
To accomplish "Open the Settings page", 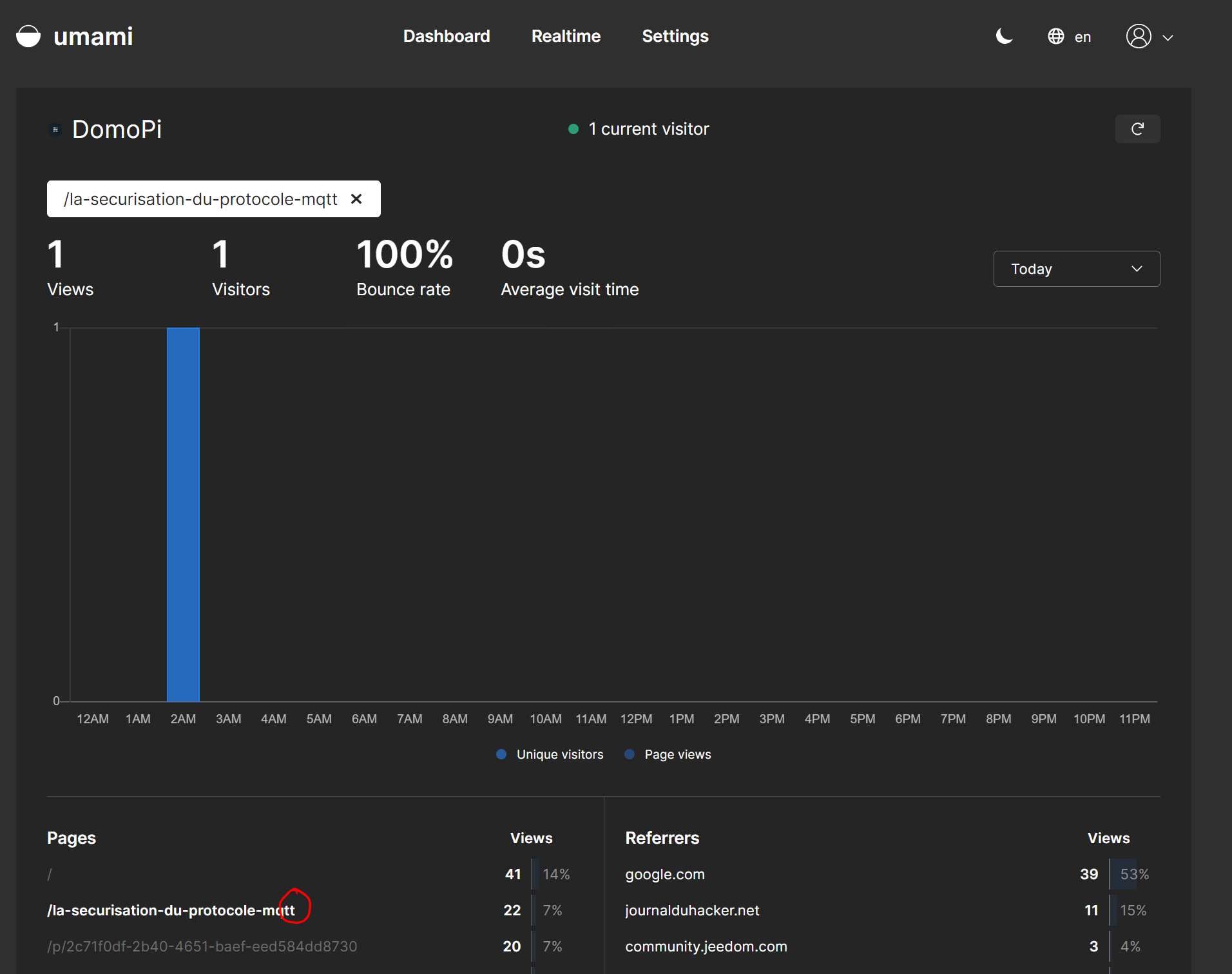I will point(675,36).
